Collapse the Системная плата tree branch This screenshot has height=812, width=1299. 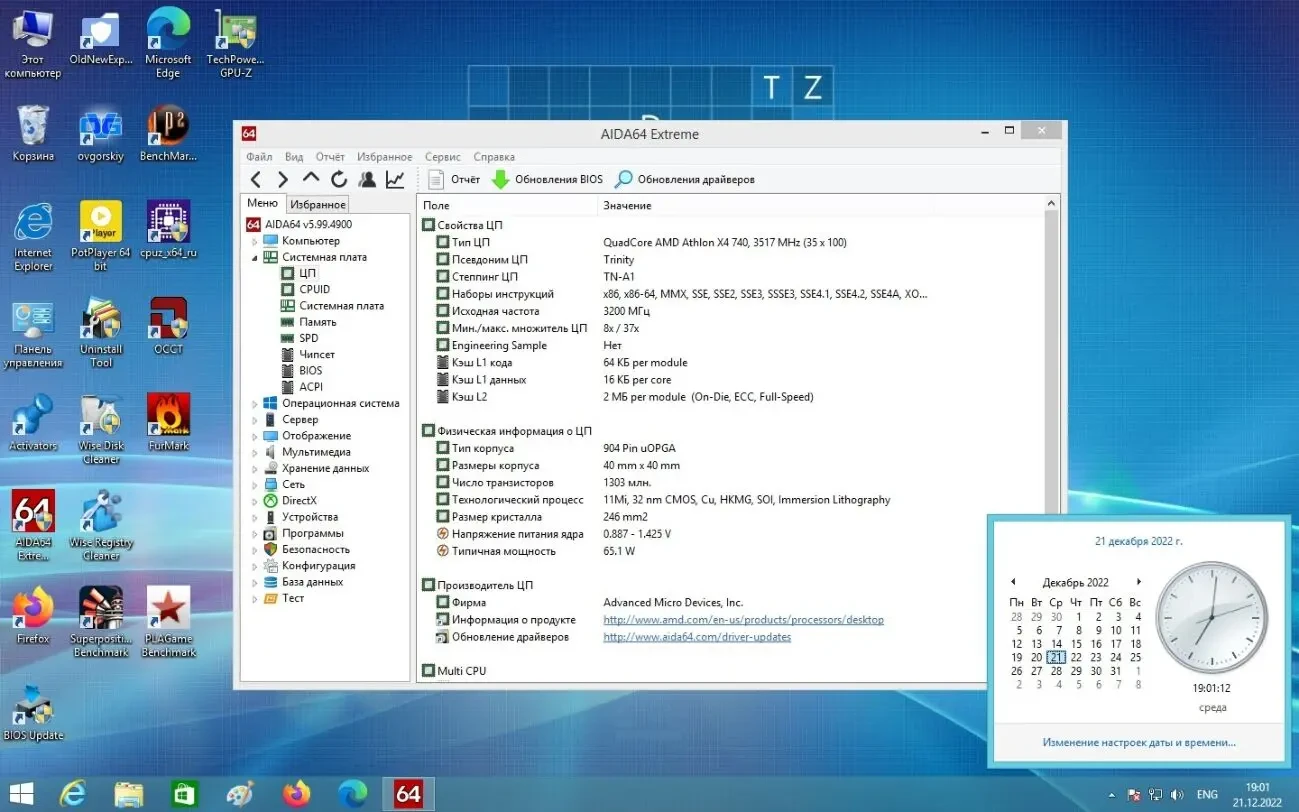[256, 257]
